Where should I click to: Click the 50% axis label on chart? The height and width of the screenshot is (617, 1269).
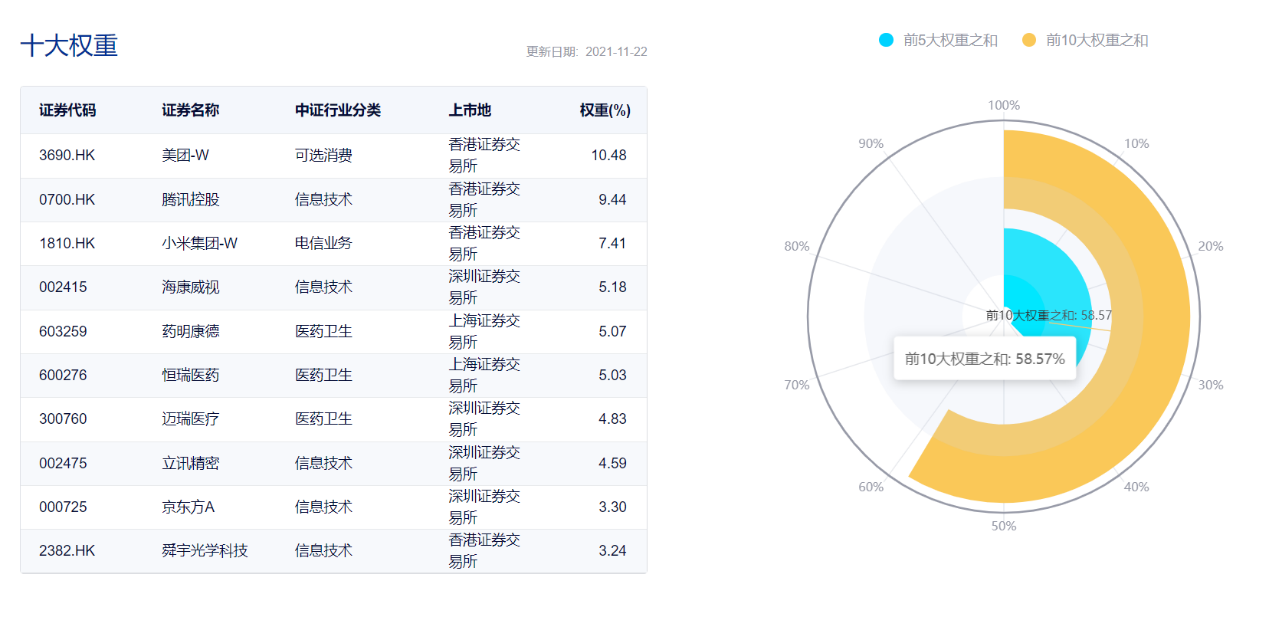(1002, 524)
